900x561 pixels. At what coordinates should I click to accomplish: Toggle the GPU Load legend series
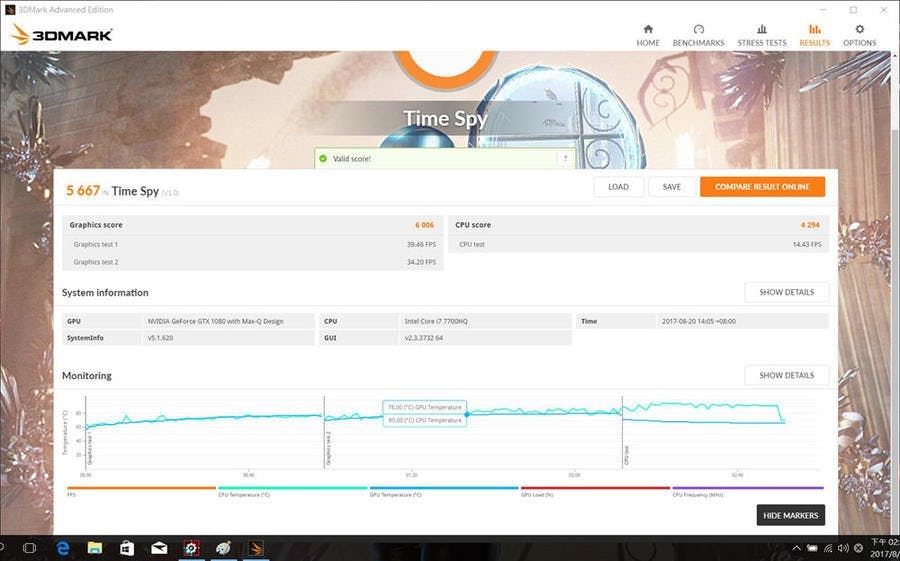pyautogui.click(x=595, y=491)
